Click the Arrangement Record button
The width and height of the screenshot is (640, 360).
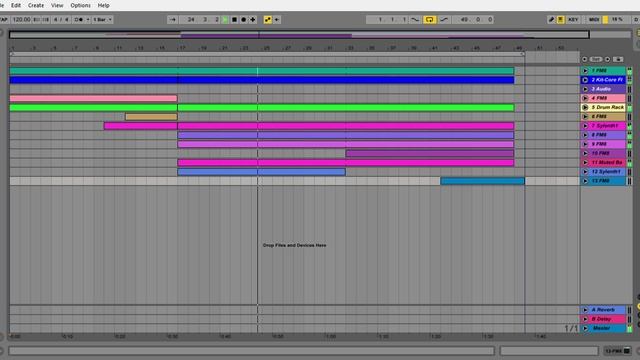coord(244,20)
